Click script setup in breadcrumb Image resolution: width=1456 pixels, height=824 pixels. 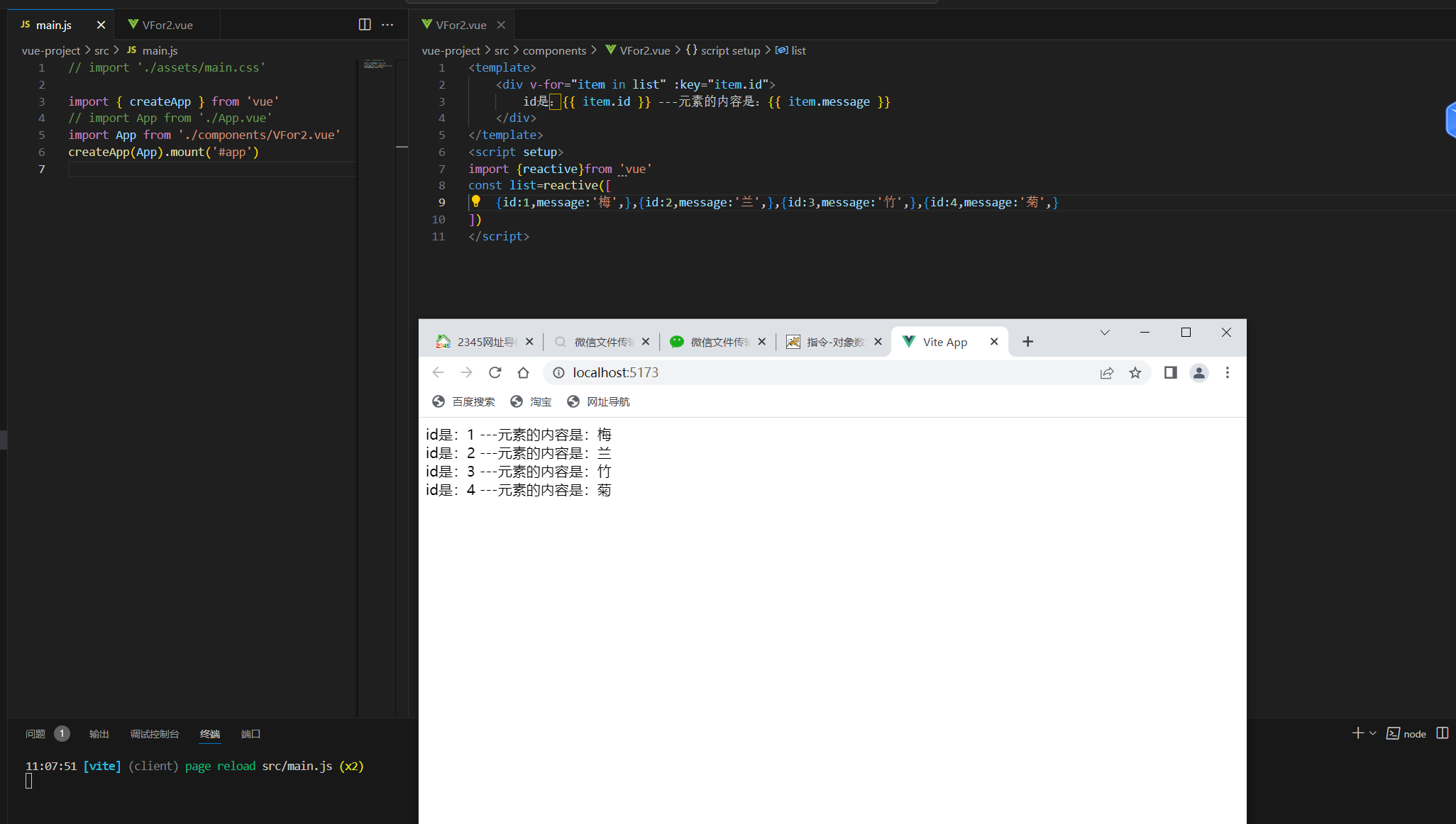(730, 50)
